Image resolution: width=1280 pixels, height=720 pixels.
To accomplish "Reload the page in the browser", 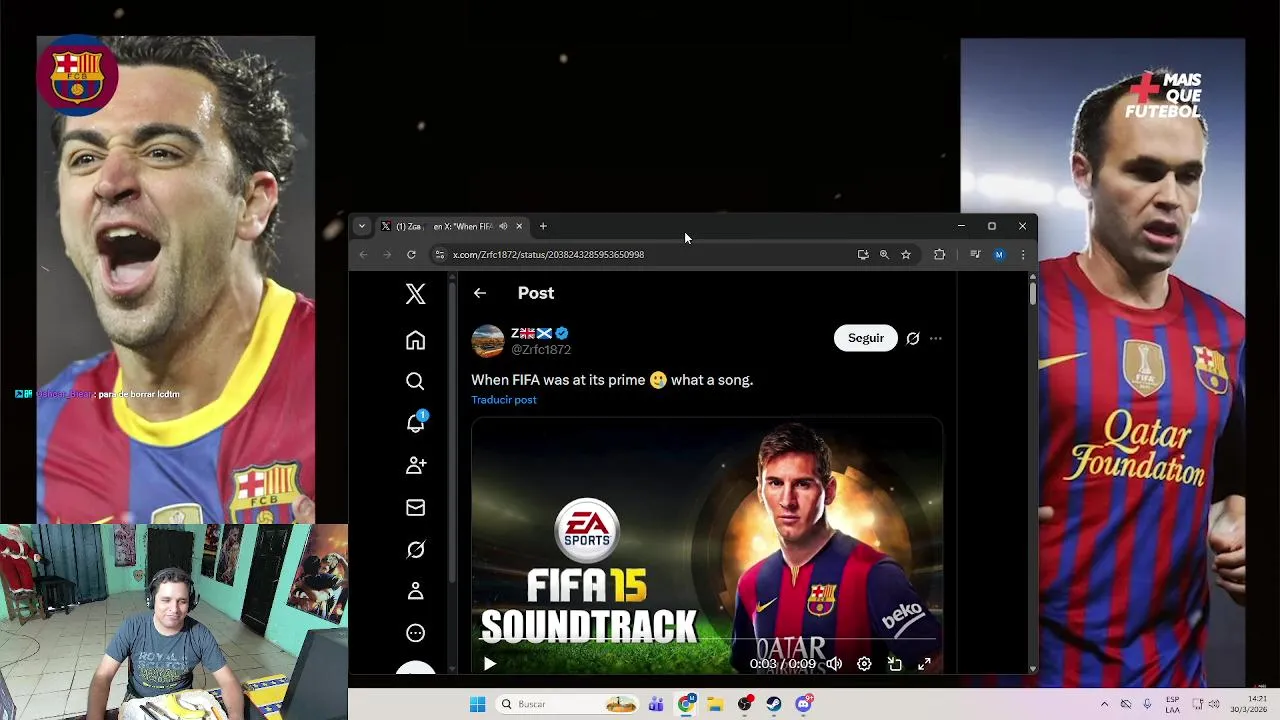I will [x=411, y=255].
